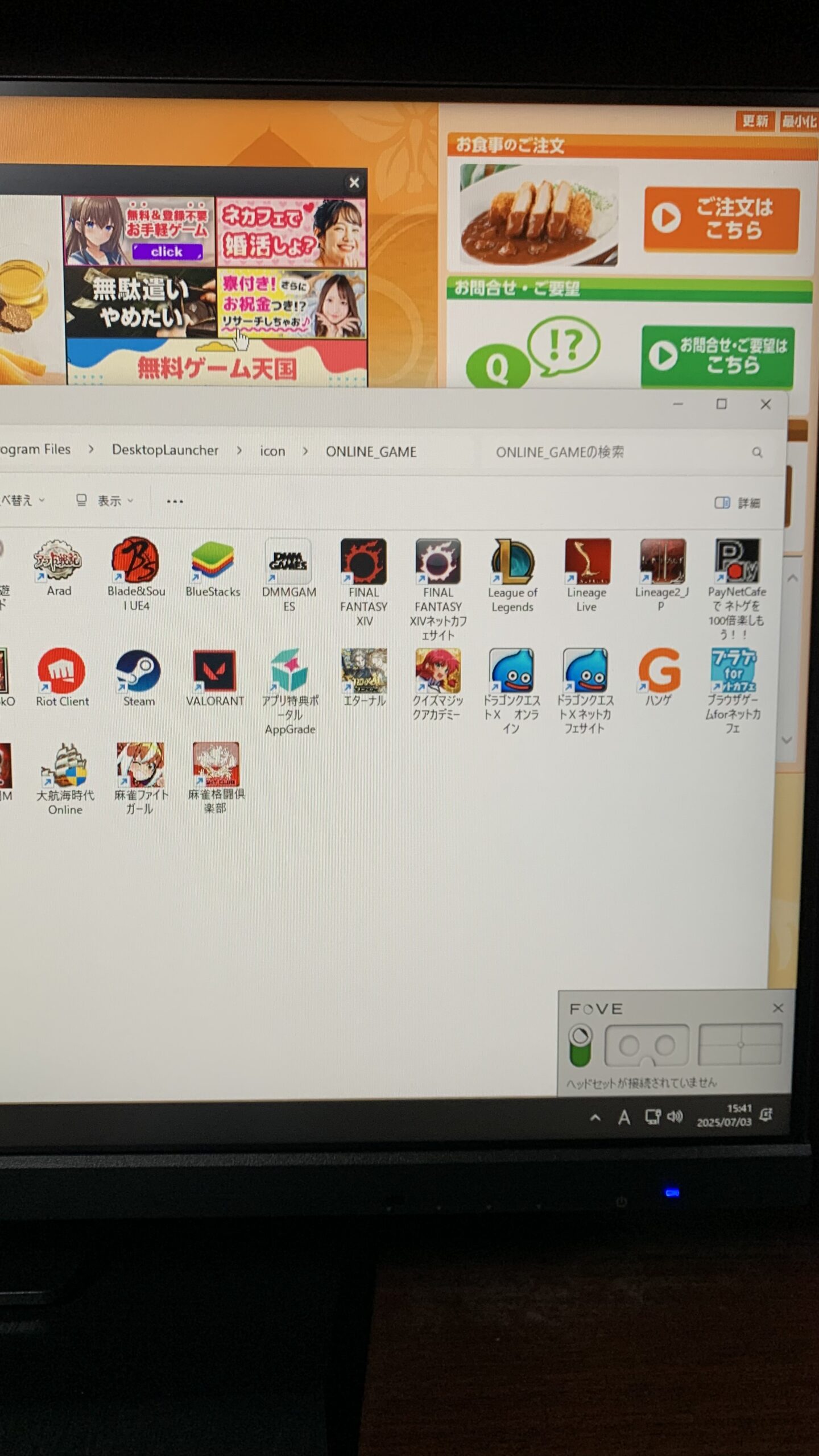This screenshot has height=1456, width=819.
Task: Open the ネカフェで婚活しよ ad banner
Action: (x=291, y=233)
